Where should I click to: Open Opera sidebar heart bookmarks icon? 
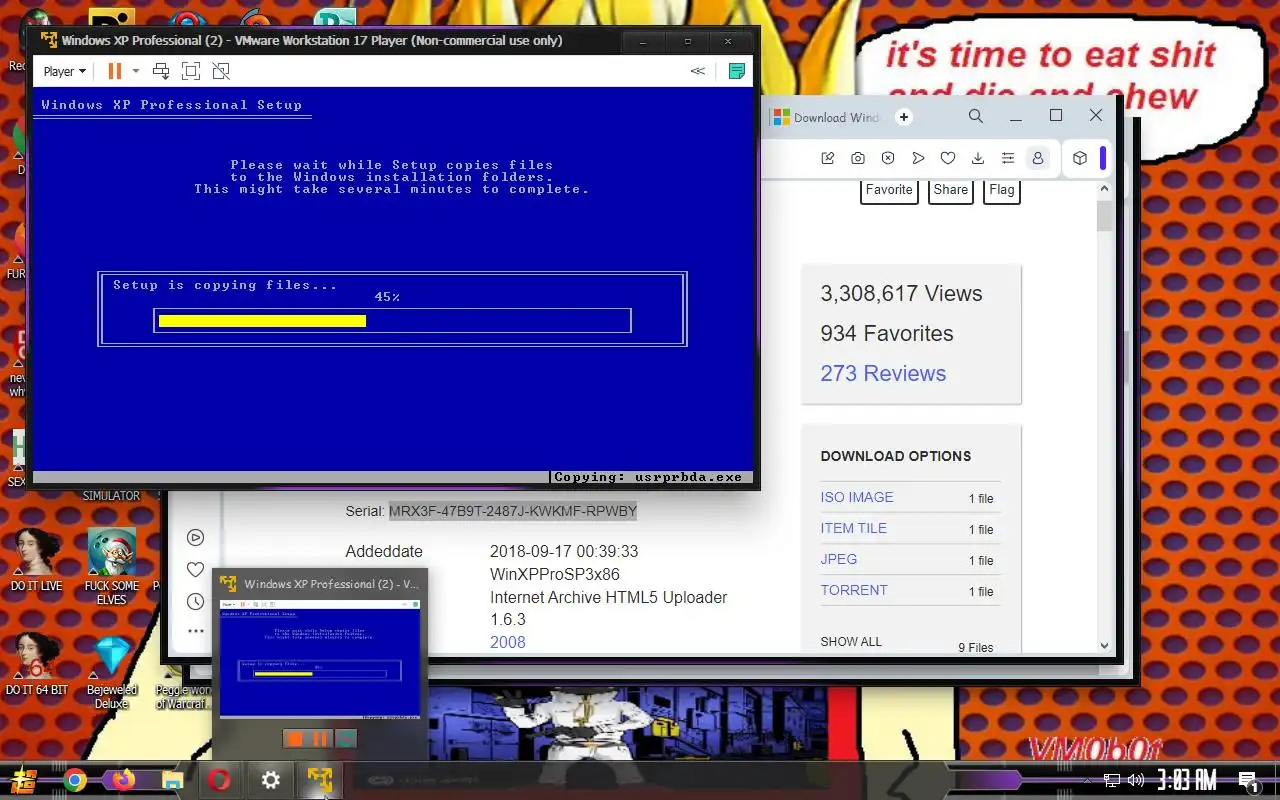click(x=195, y=569)
